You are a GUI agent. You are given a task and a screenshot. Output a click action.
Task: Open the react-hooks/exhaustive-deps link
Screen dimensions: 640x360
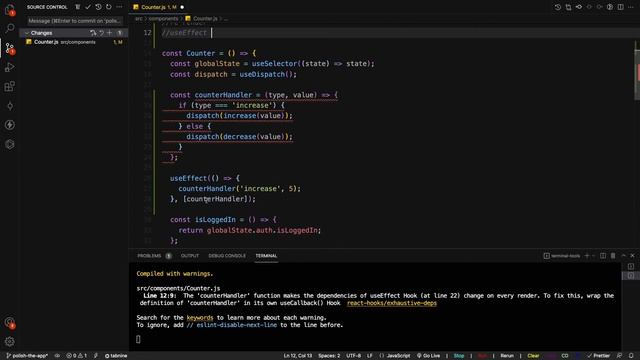pos(392,303)
